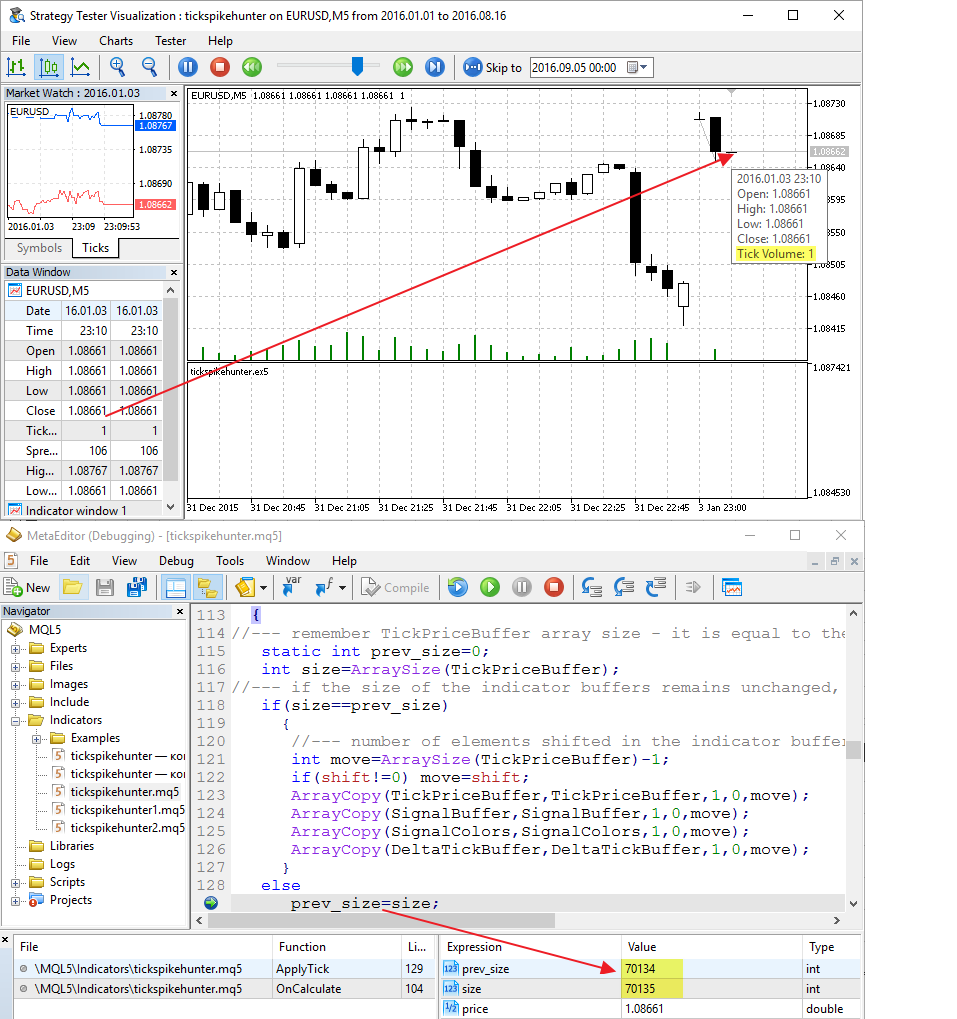Click the Data Window scroll down arrow
The height and width of the screenshot is (1019, 957).
(171, 507)
